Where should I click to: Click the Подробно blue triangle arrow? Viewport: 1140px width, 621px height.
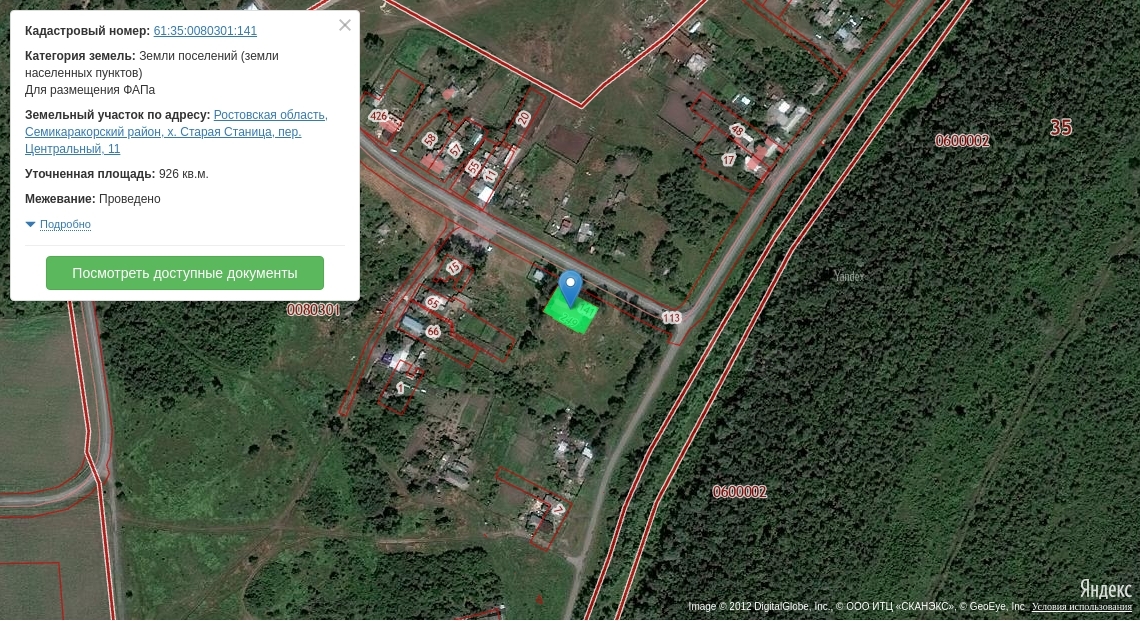tap(30, 225)
